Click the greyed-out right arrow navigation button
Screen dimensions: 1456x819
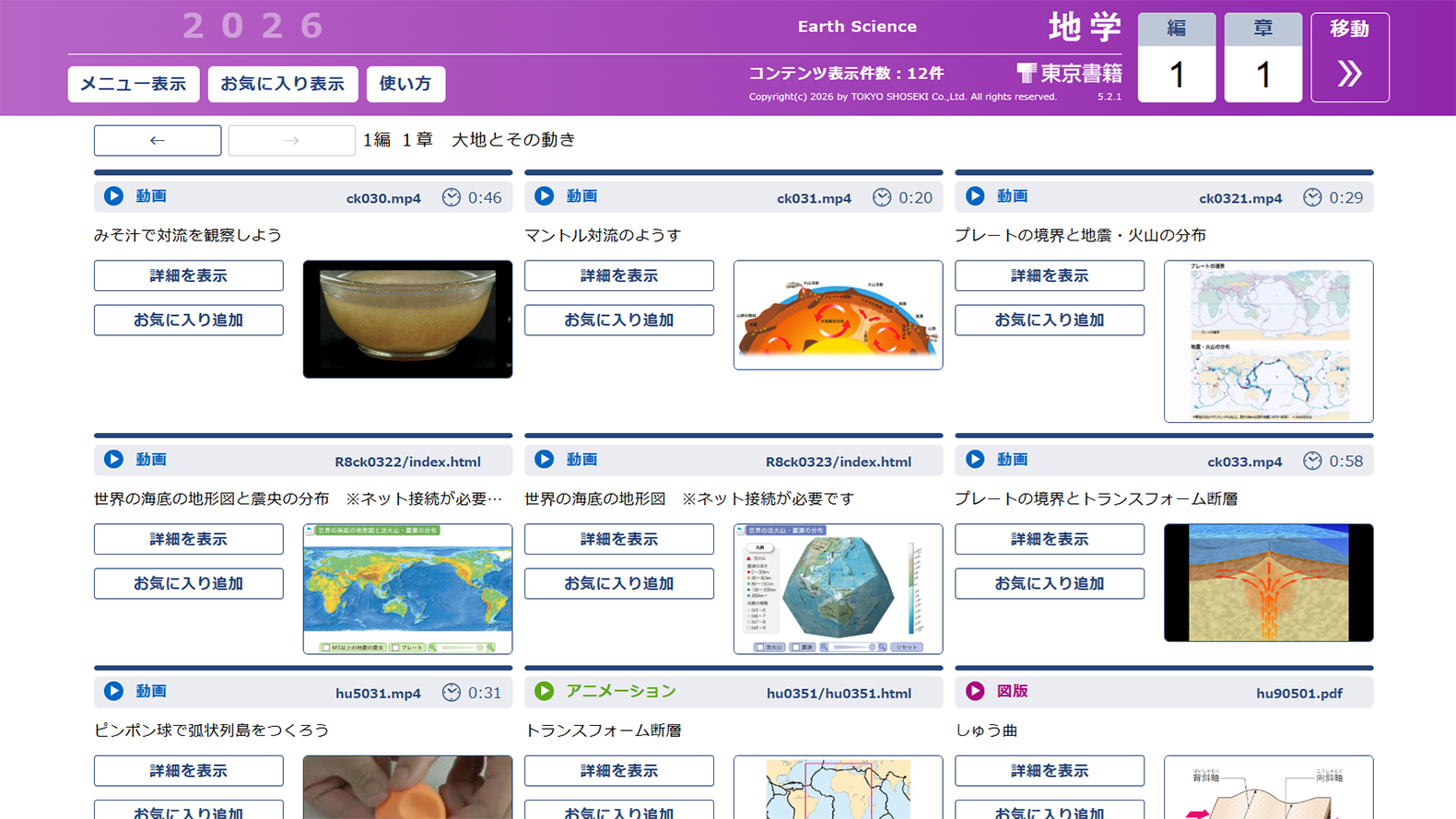291,140
